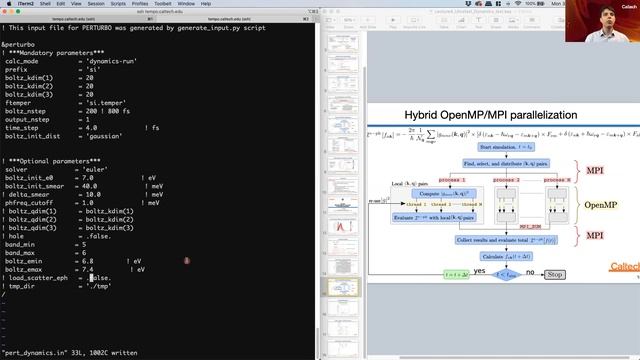
Task: Click the Wi-Fi icon in menu bar
Action: click(x=518, y=4)
